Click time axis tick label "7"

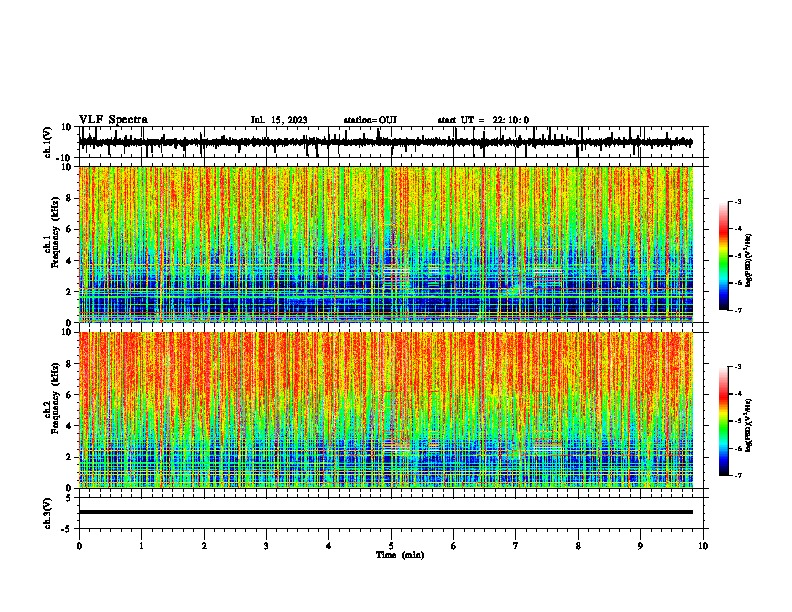click(516, 546)
